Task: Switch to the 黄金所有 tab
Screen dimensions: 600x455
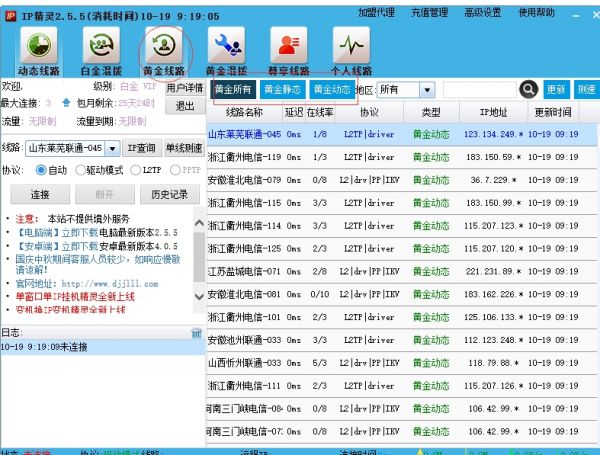Action: point(233,90)
